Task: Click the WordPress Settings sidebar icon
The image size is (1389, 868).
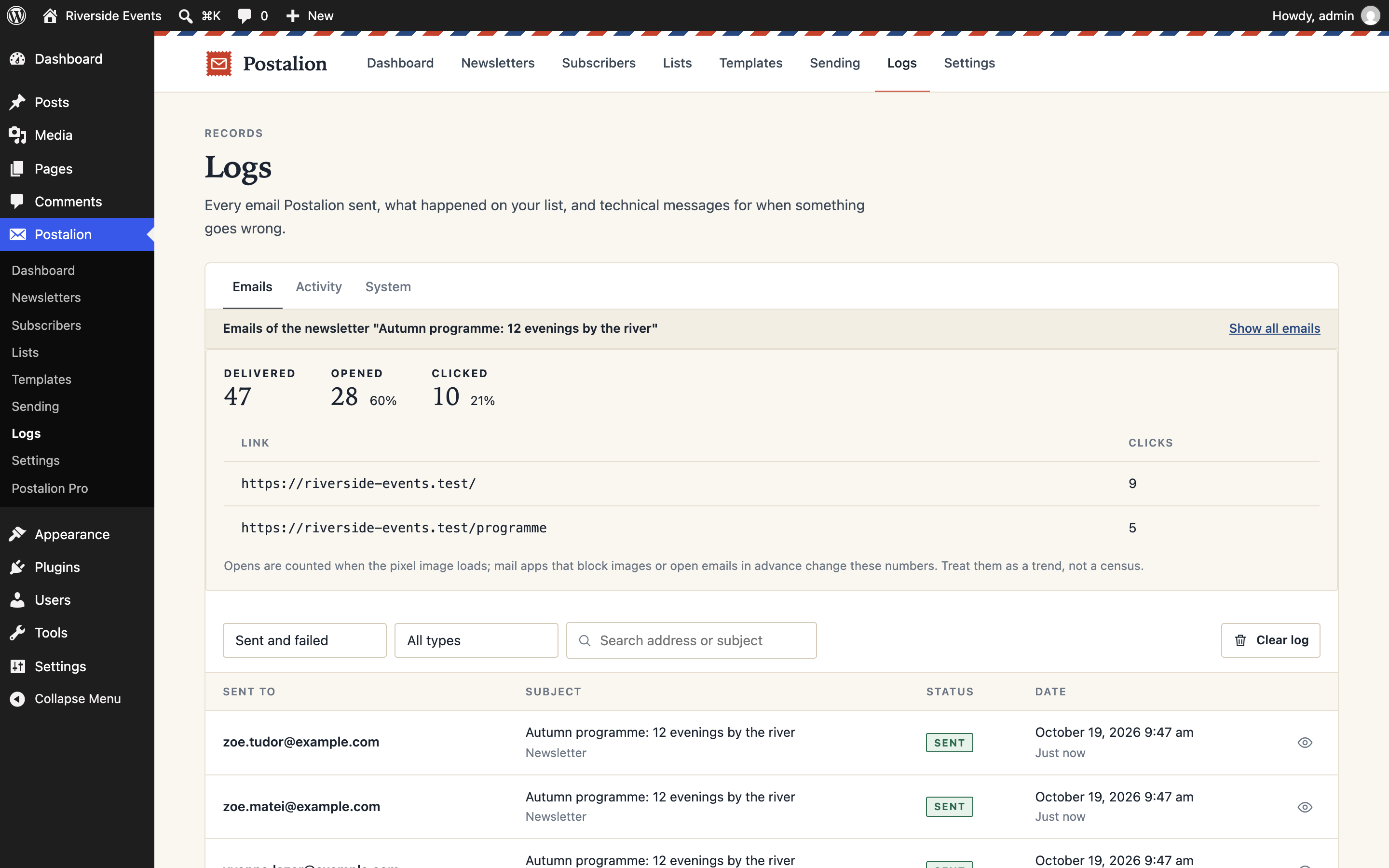Action: [17, 666]
